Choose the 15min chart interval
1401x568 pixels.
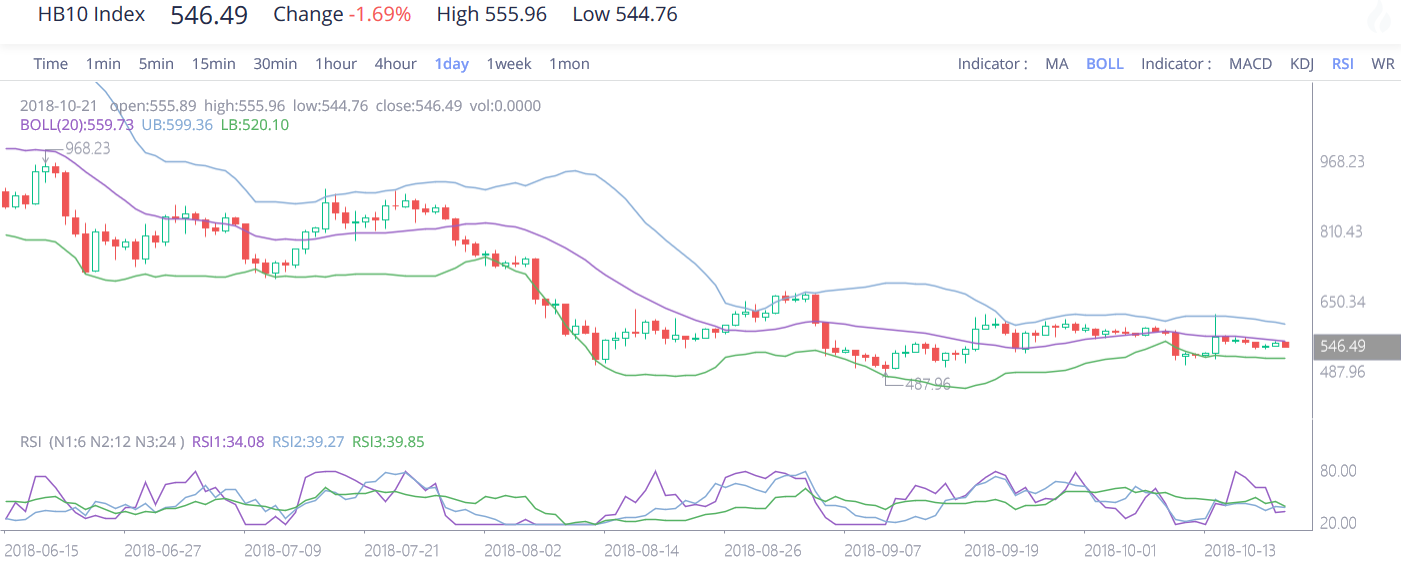coord(214,64)
